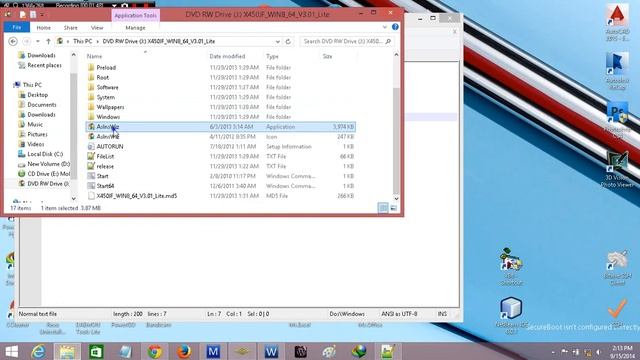
Task: Open the Home ribbon tab
Action: click(44, 27)
